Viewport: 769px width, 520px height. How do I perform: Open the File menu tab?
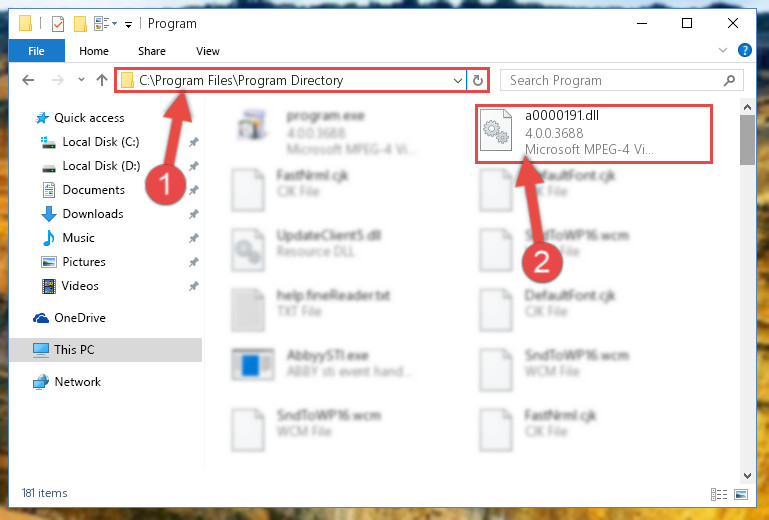(36, 51)
